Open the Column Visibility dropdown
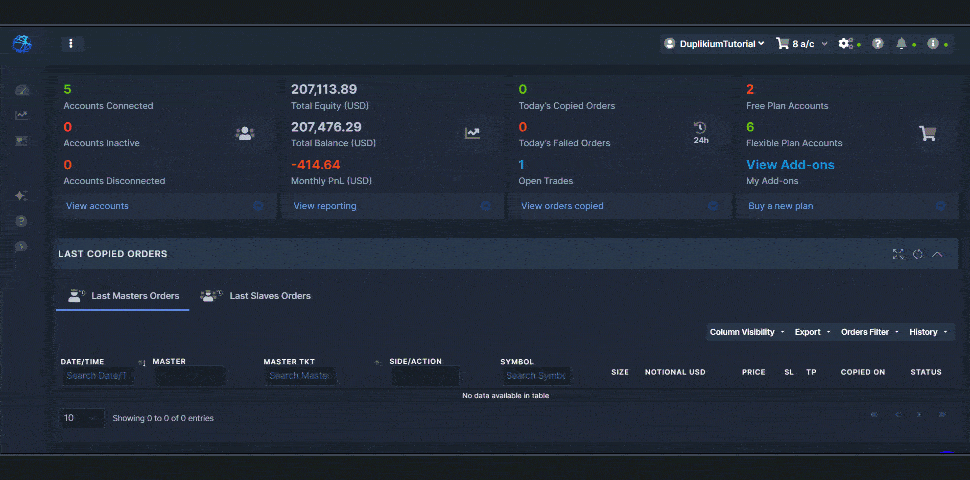Image resolution: width=970 pixels, height=480 pixels. point(745,332)
